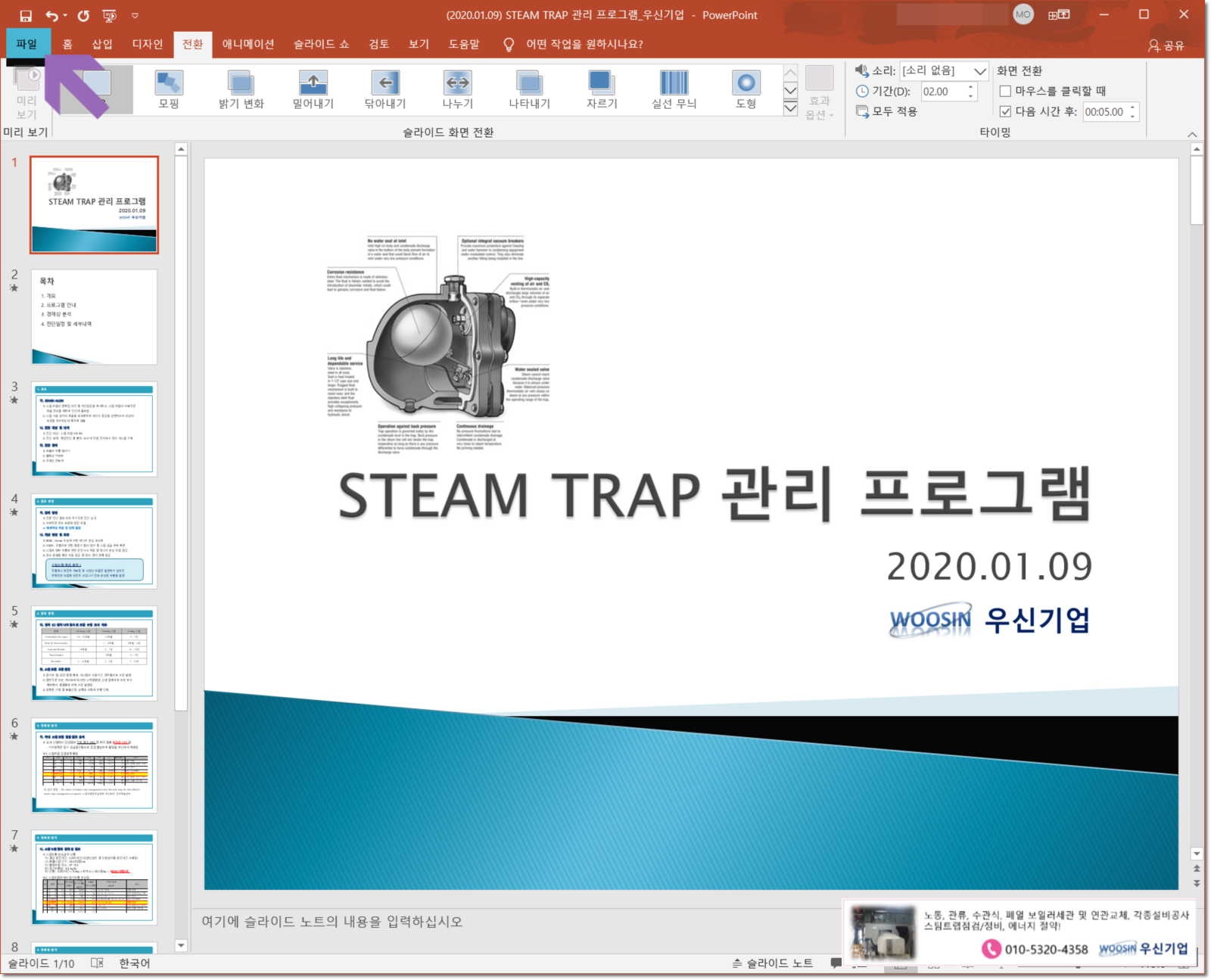Image resolution: width=1211 pixels, height=980 pixels.
Task: Open the 도움말 tab
Action: [x=464, y=44]
